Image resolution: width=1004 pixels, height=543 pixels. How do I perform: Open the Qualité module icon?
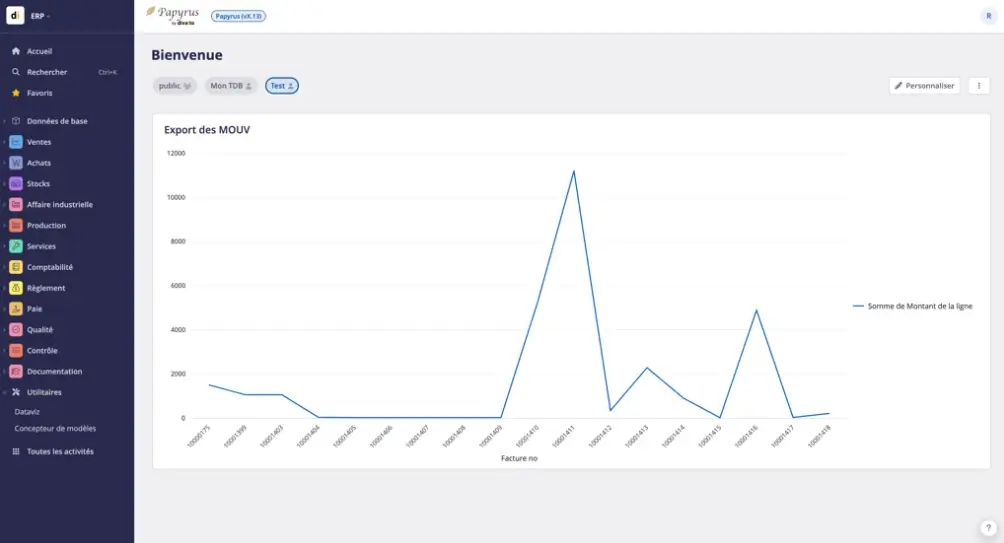click(x=16, y=330)
